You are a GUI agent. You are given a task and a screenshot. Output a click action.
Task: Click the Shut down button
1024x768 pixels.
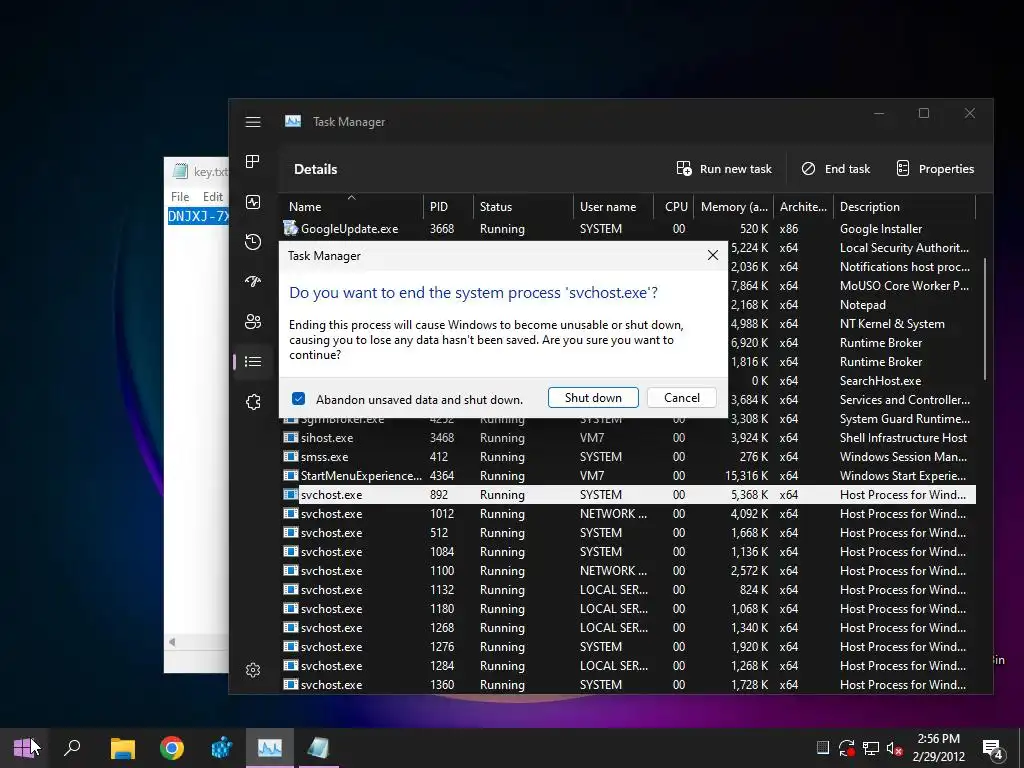(x=593, y=398)
